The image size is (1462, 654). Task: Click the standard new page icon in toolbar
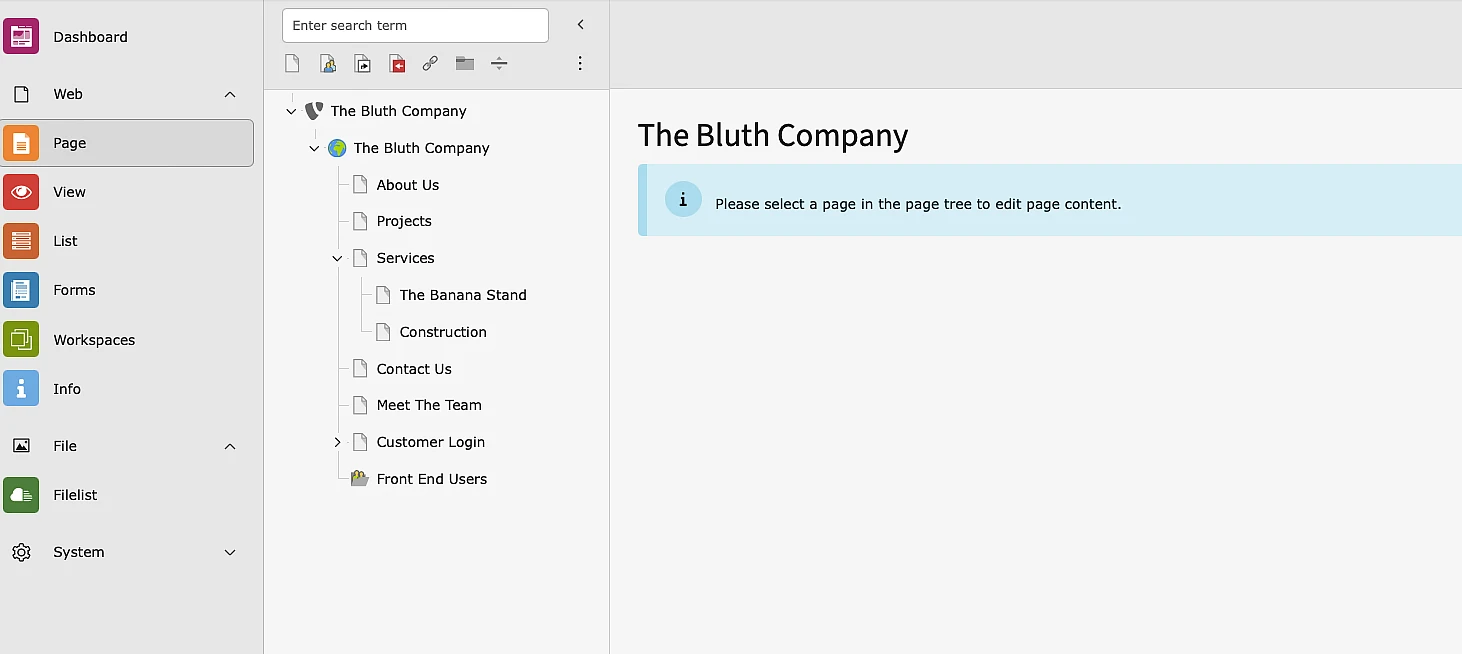point(292,64)
